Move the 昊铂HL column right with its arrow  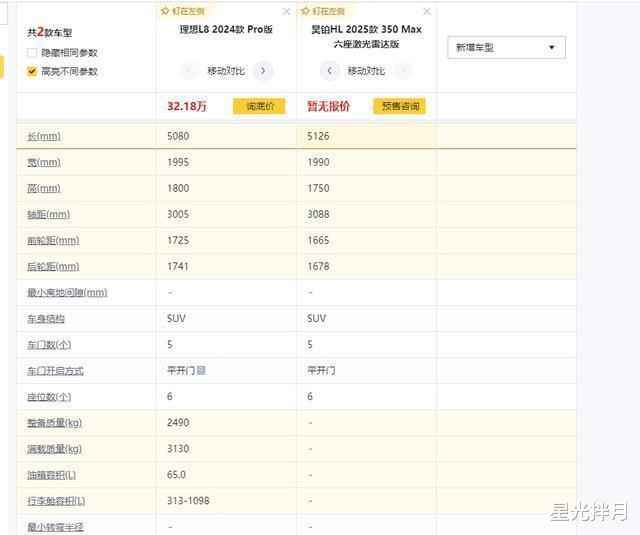coord(403,71)
